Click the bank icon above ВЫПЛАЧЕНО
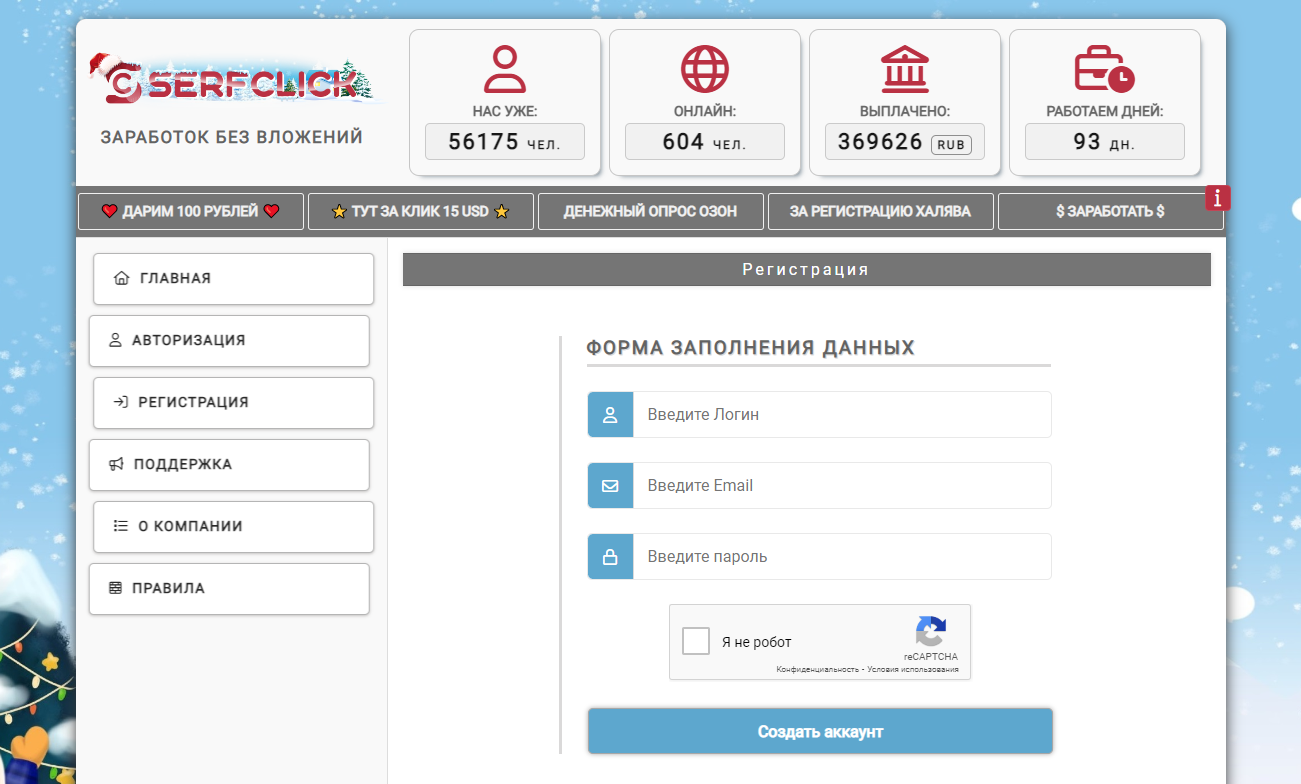 905,70
